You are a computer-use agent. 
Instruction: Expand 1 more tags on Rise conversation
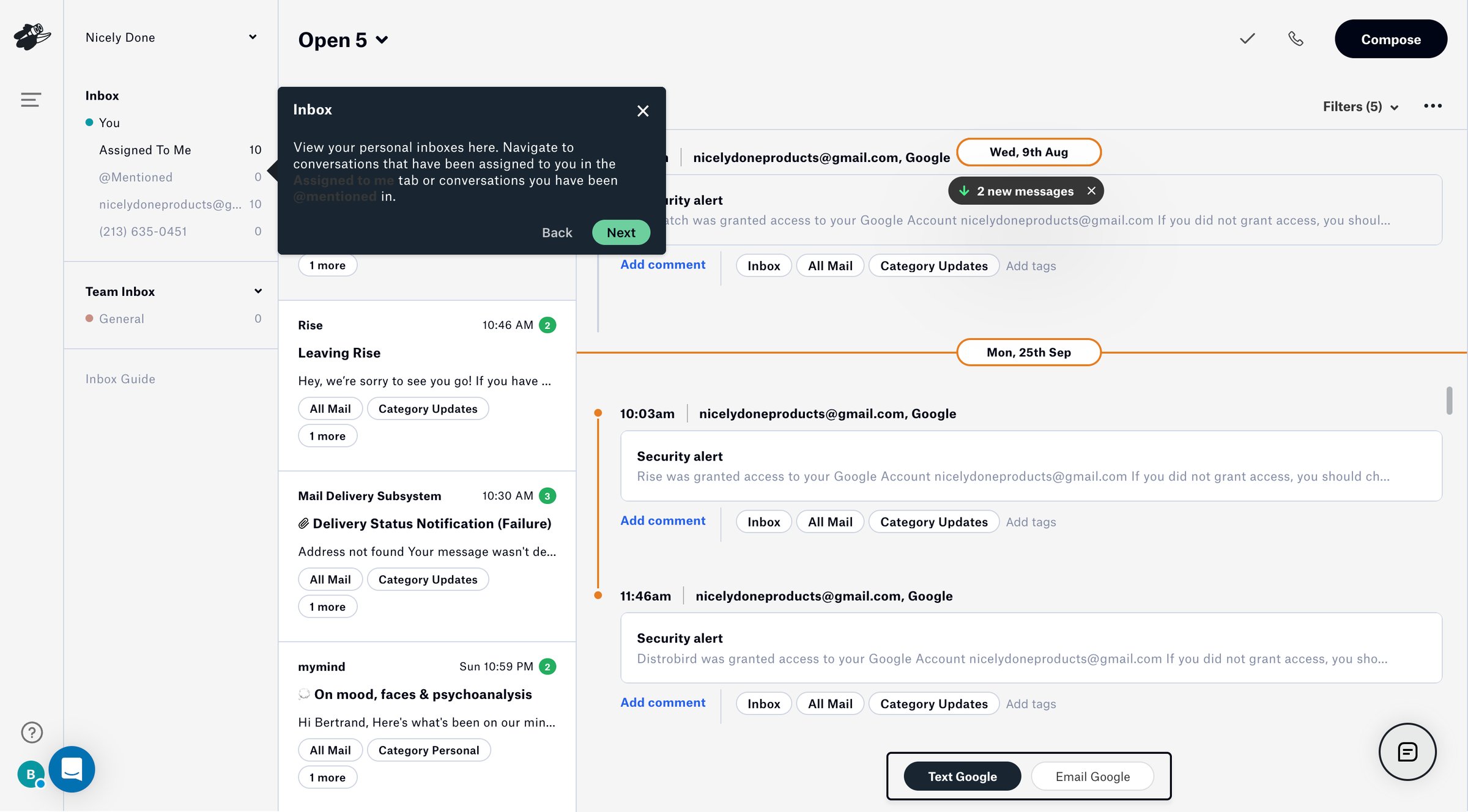327,436
